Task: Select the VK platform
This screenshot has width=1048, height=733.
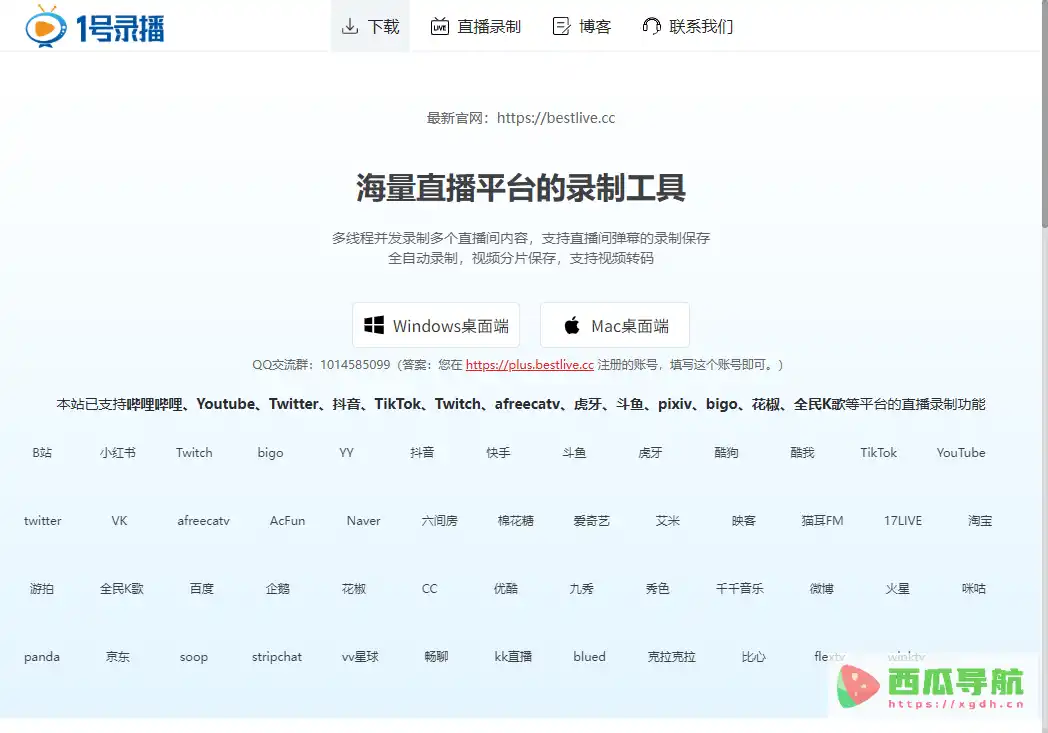Action: (119, 521)
